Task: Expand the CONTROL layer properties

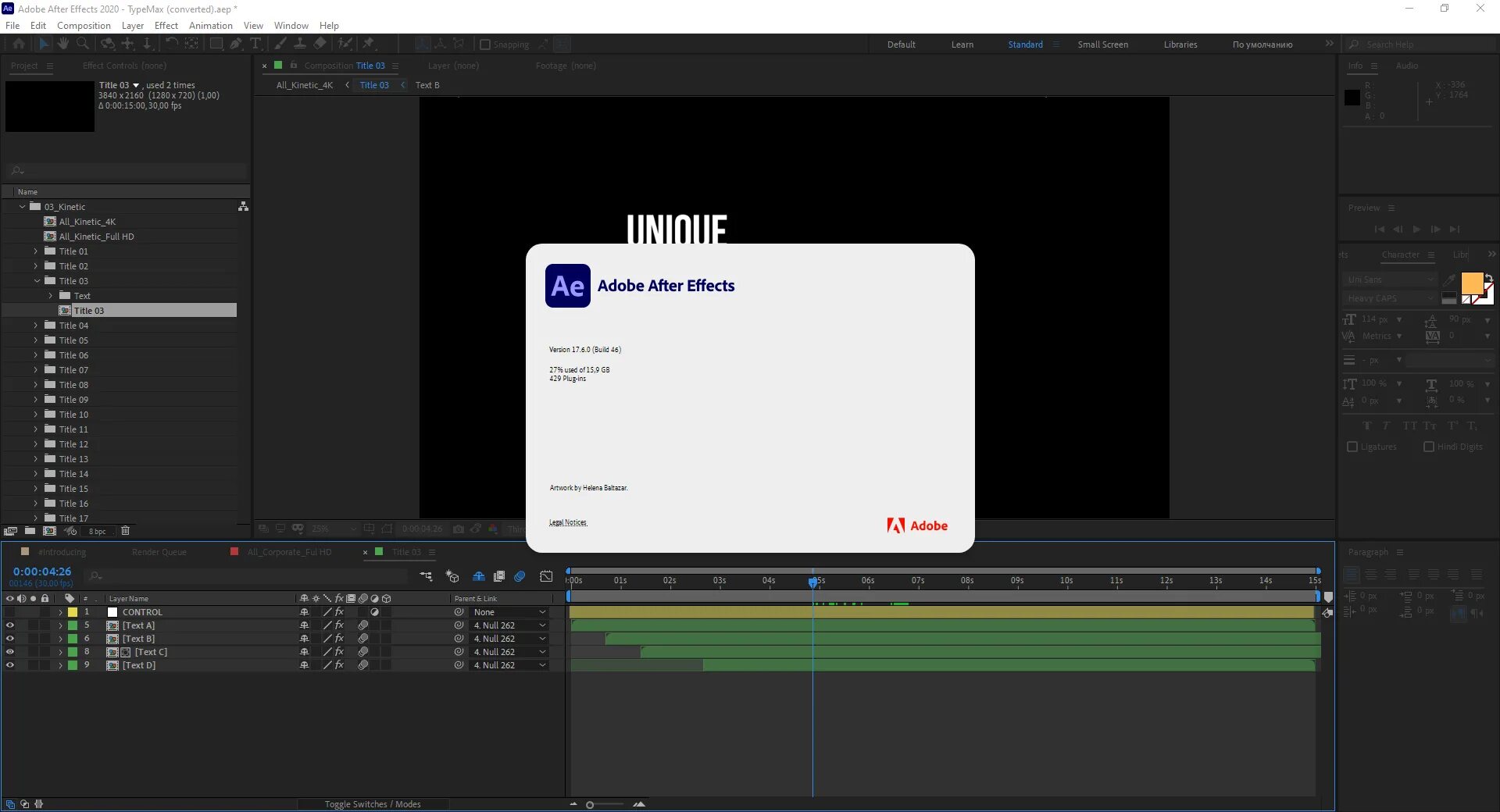Action: coord(60,612)
